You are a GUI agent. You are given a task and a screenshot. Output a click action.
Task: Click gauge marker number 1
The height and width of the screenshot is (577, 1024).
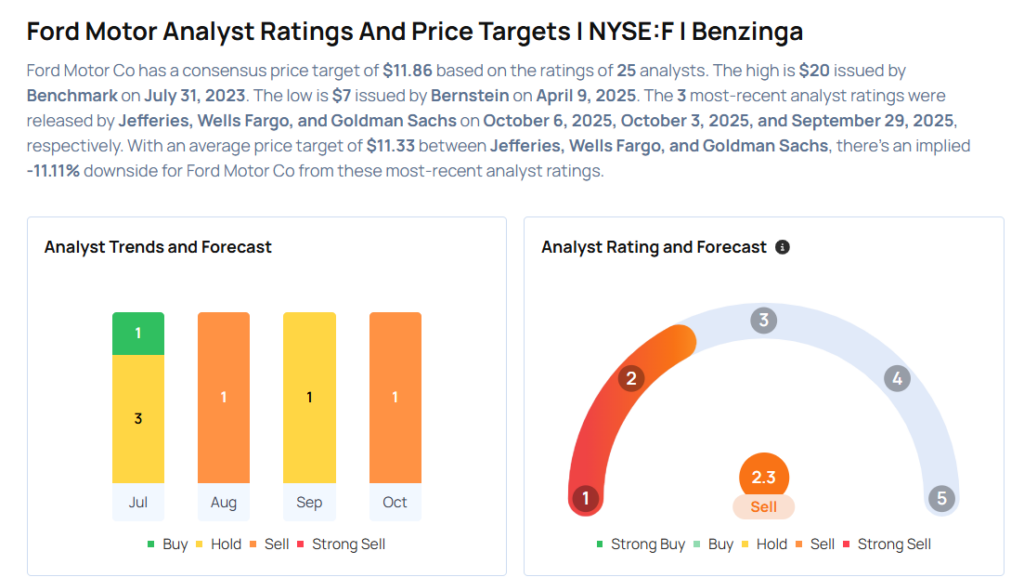[x=585, y=498]
